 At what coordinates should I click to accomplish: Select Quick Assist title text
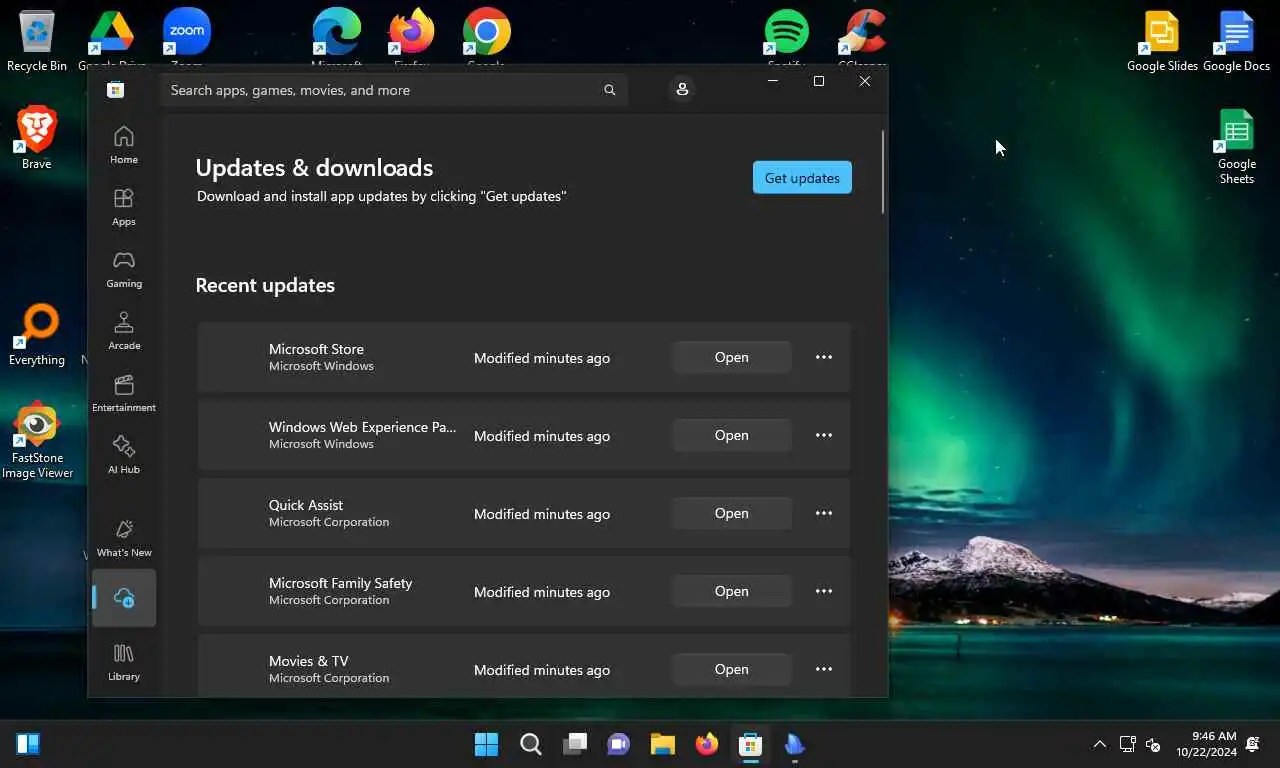(x=306, y=505)
